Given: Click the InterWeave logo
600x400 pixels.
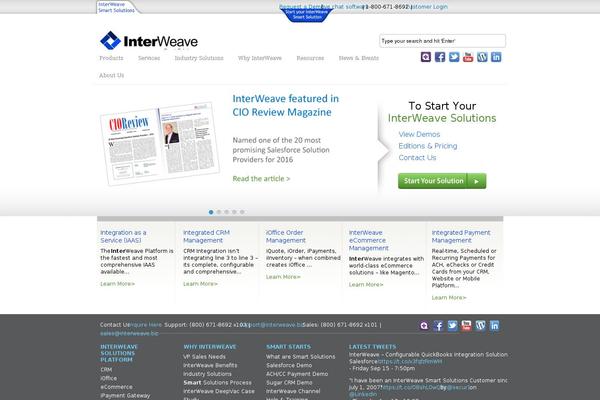Looking at the screenshot, I should [x=148, y=41].
